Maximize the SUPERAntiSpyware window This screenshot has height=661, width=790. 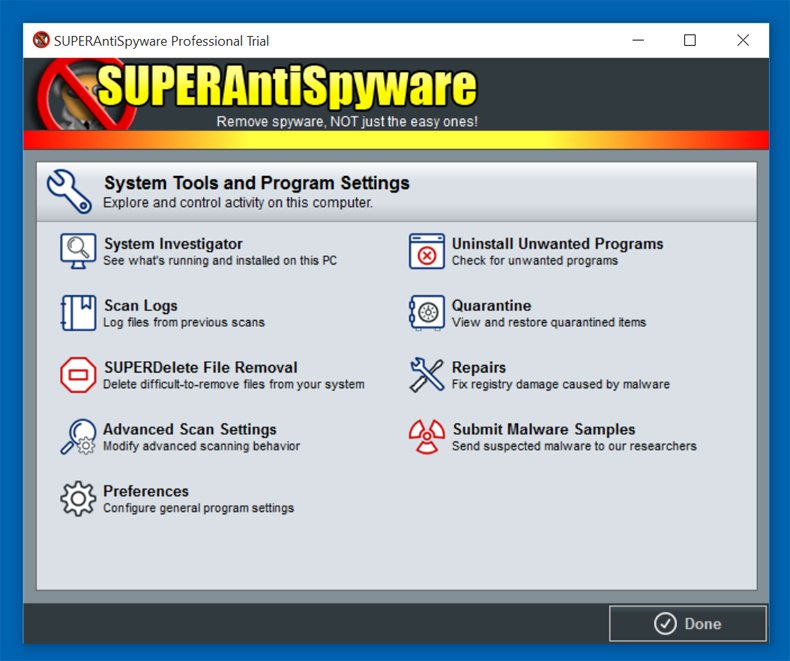point(690,40)
